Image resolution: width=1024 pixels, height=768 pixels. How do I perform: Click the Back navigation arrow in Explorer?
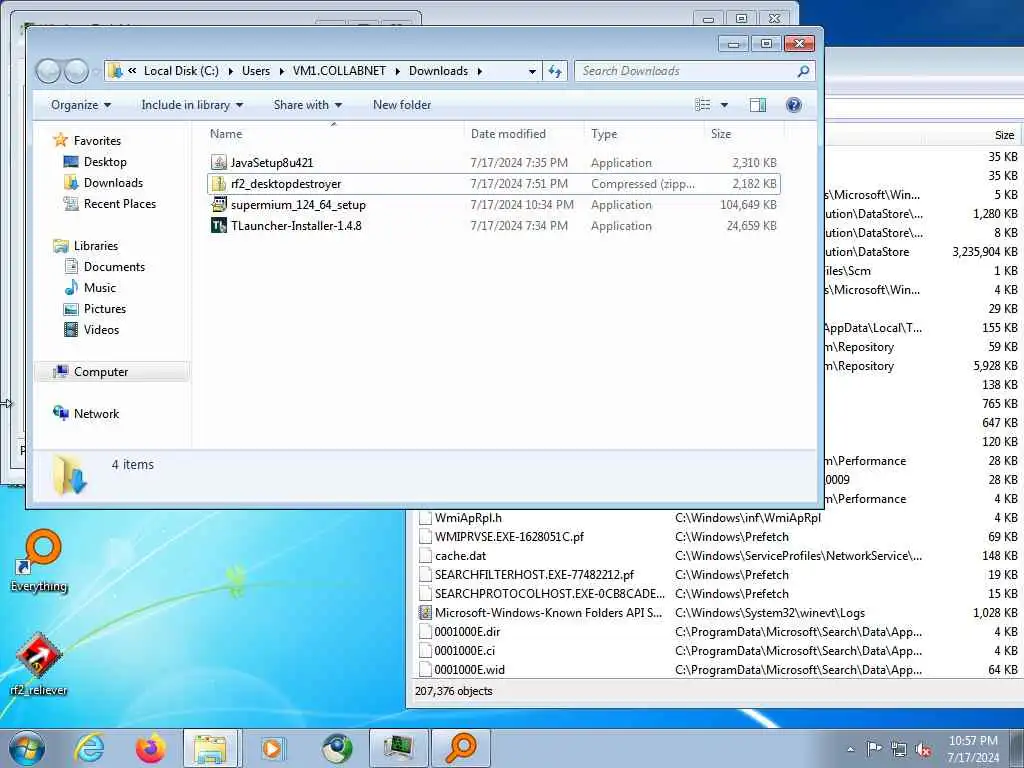pos(48,71)
